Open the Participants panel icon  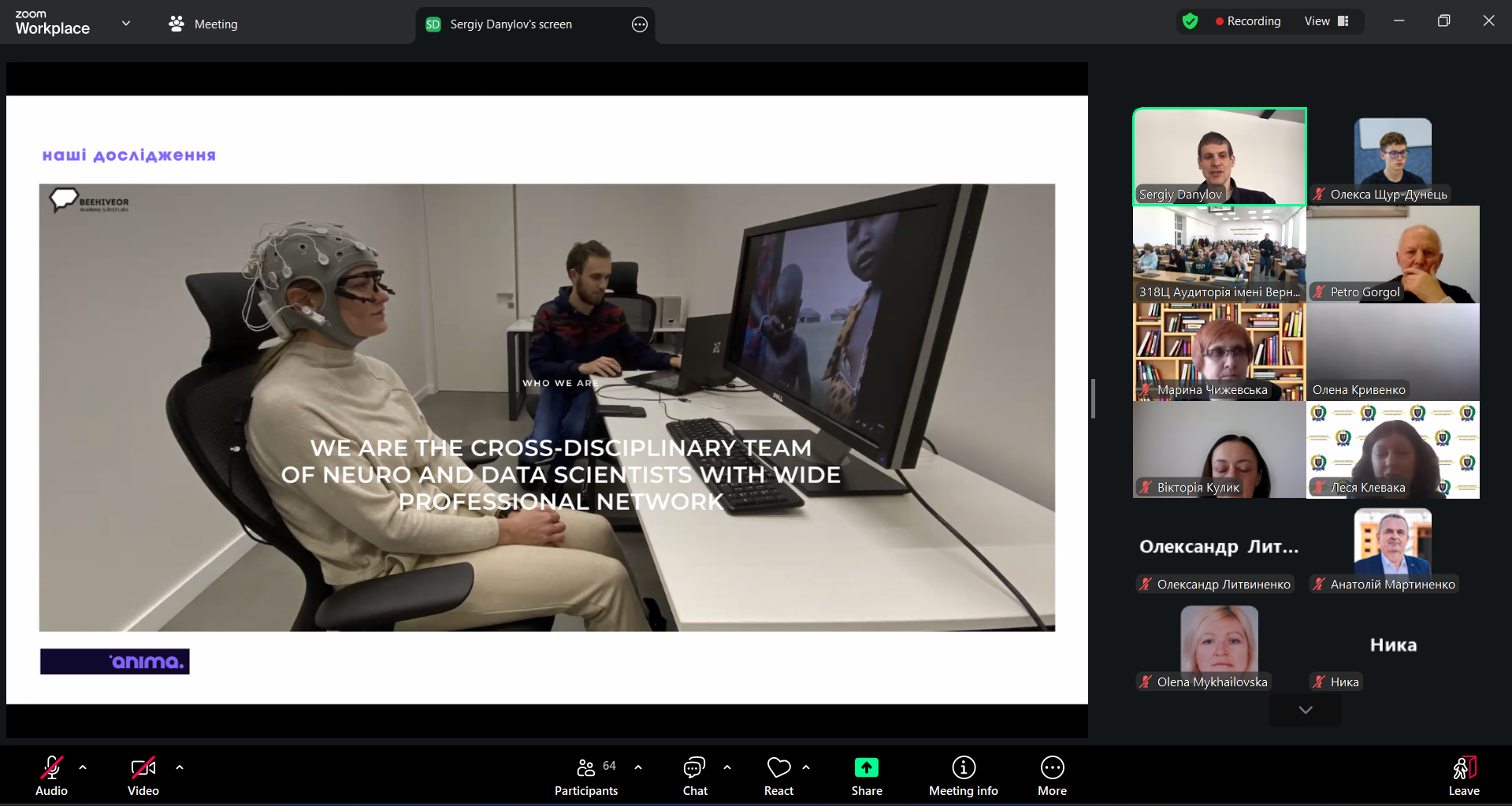585,768
